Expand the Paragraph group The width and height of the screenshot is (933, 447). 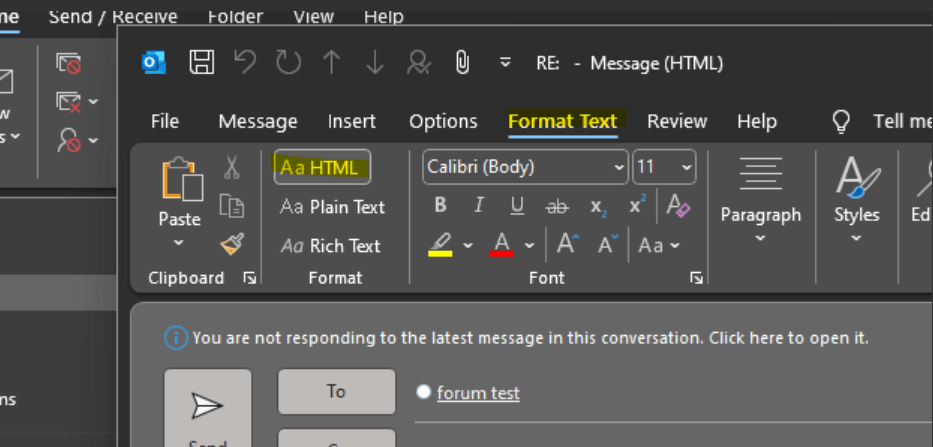(760, 201)
